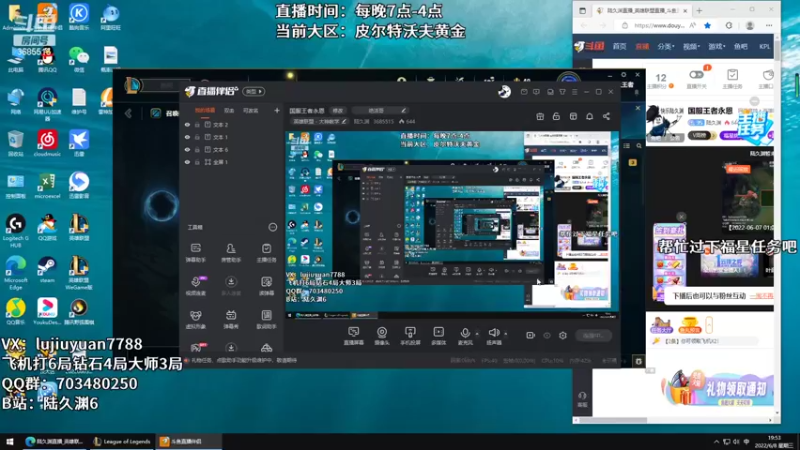Screen dimensions: 800x450
Task: Open the download tool in second toolbox row
Action: (x=231, y=286)
